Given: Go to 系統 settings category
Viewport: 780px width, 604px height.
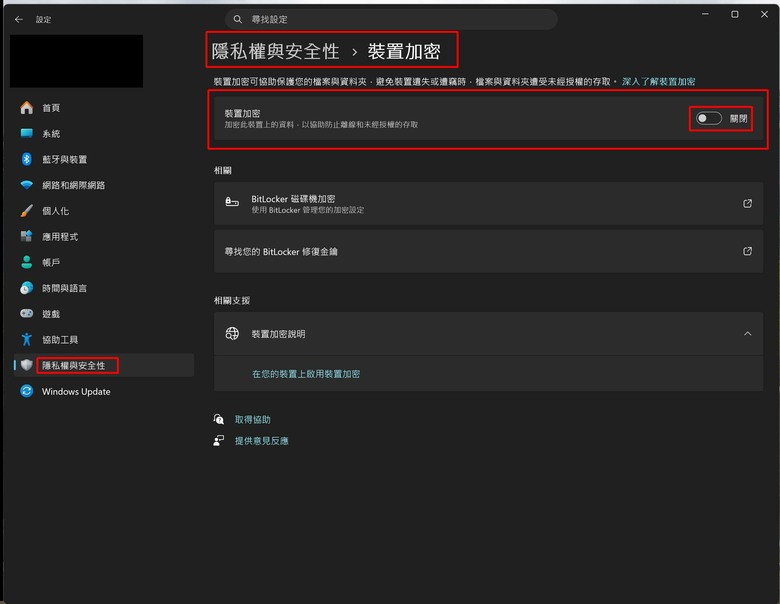Looking at the screenshot, I should click(51, 134).
